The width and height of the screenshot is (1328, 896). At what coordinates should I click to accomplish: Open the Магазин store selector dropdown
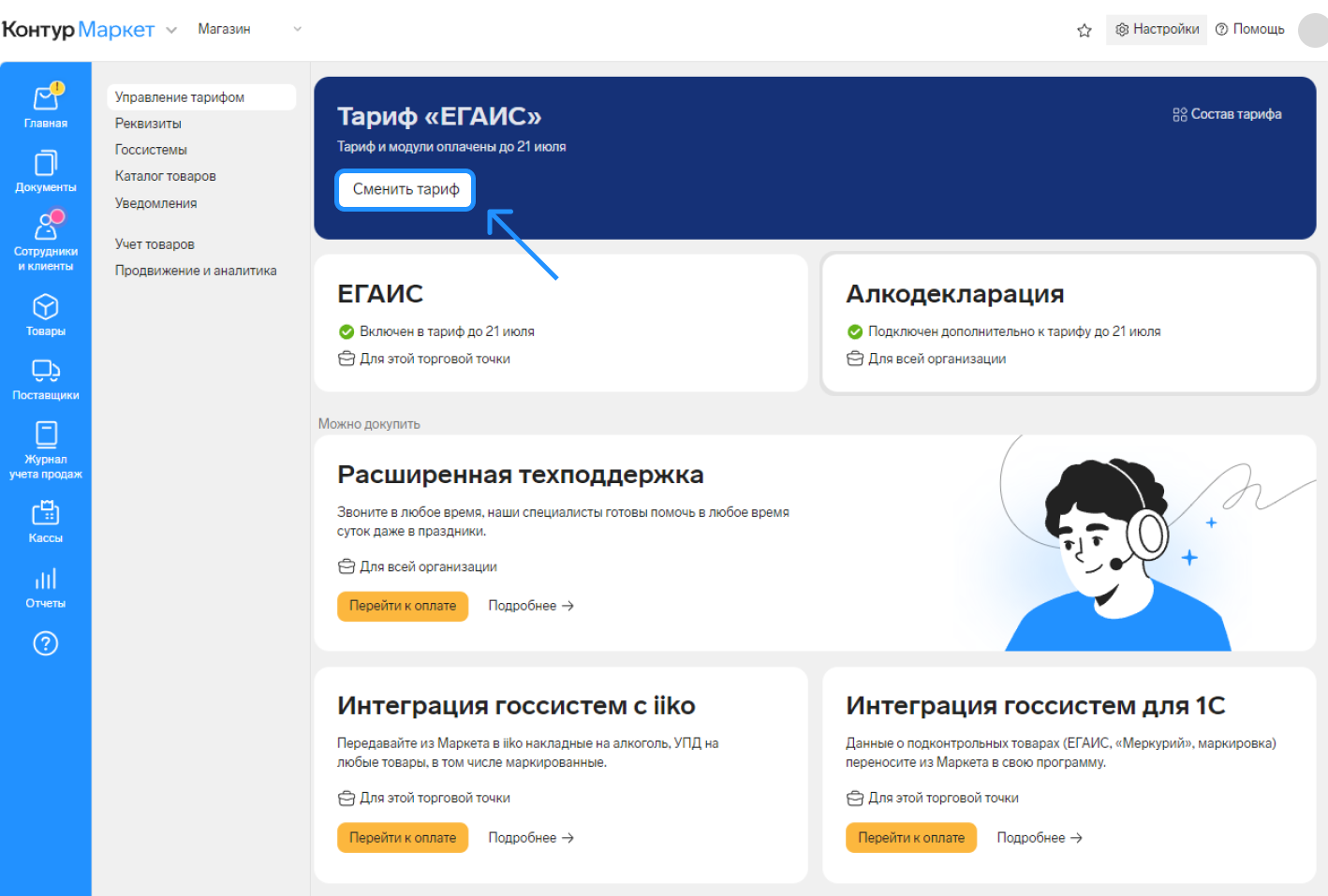[249, 29]
